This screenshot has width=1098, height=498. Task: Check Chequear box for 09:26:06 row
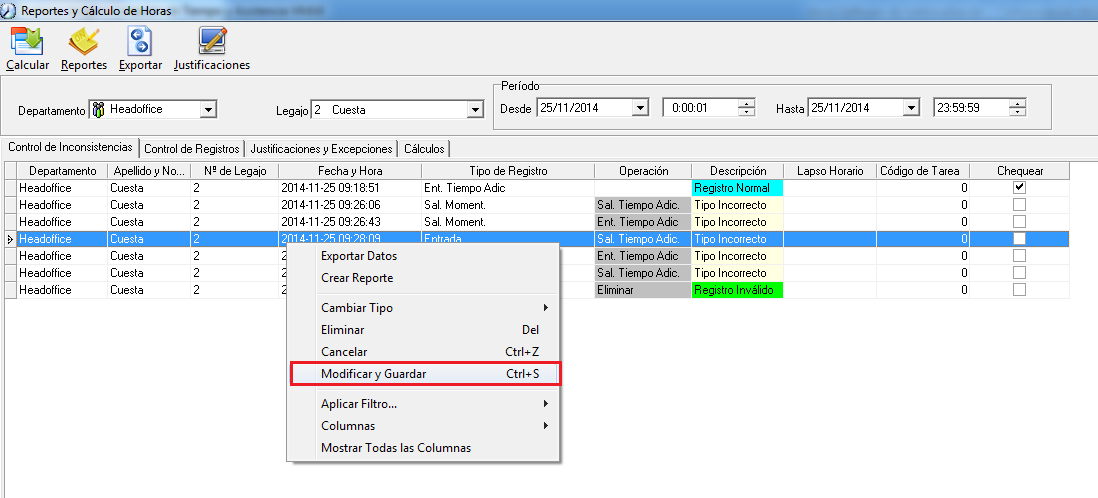click(1020, 205)
